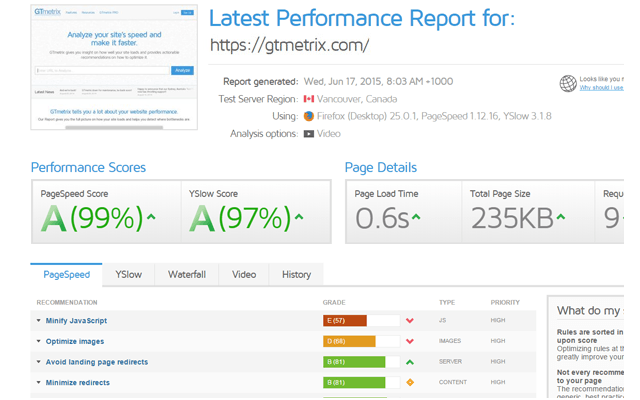Image resolution: width=640 pixels, height=400 pixels.
Task: Click orange diamond icon for Minimize redirects
Action: pyautogui.click(x=410, y=382)
